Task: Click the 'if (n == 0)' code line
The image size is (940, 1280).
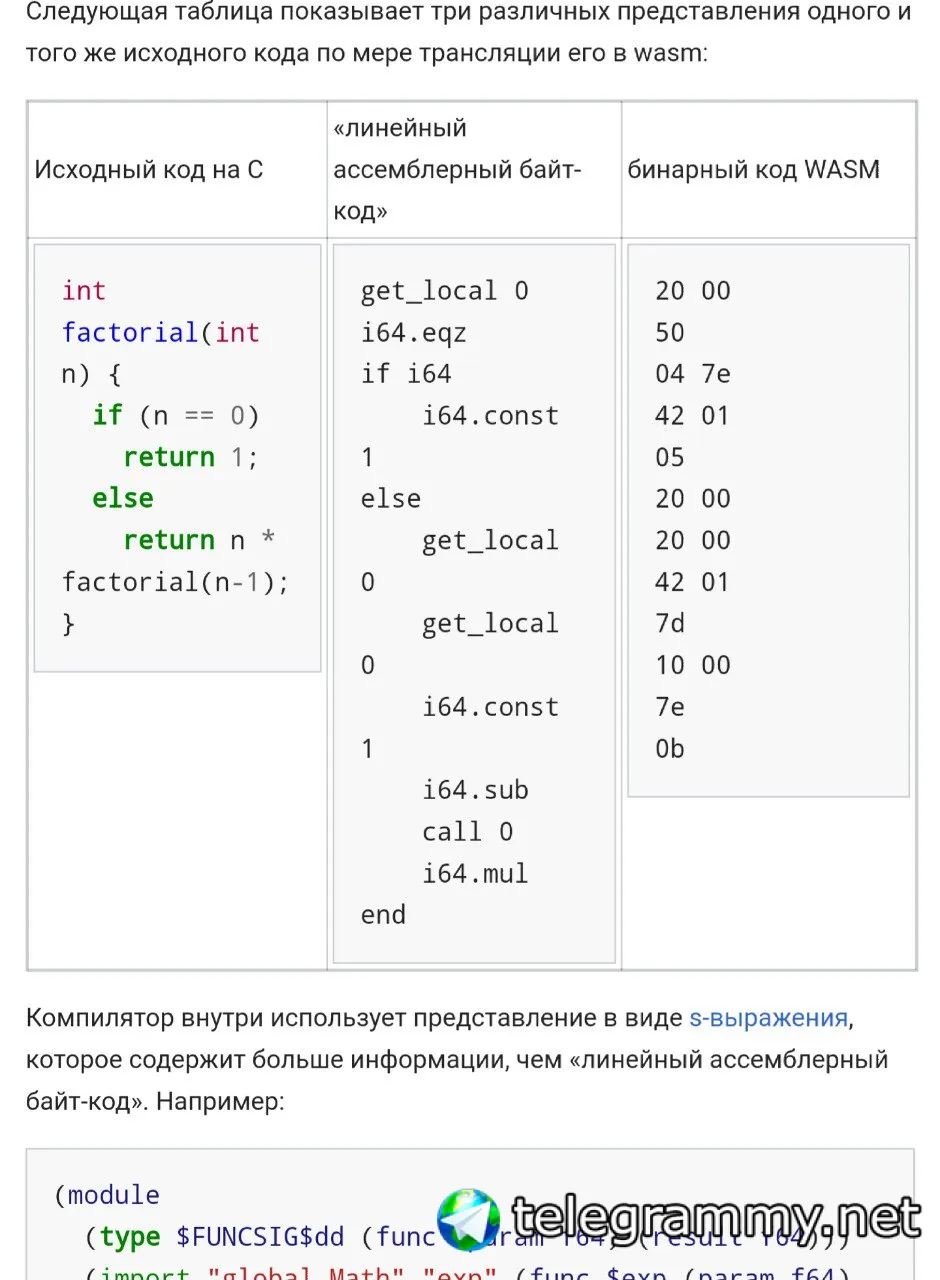Action: point(176,415)
